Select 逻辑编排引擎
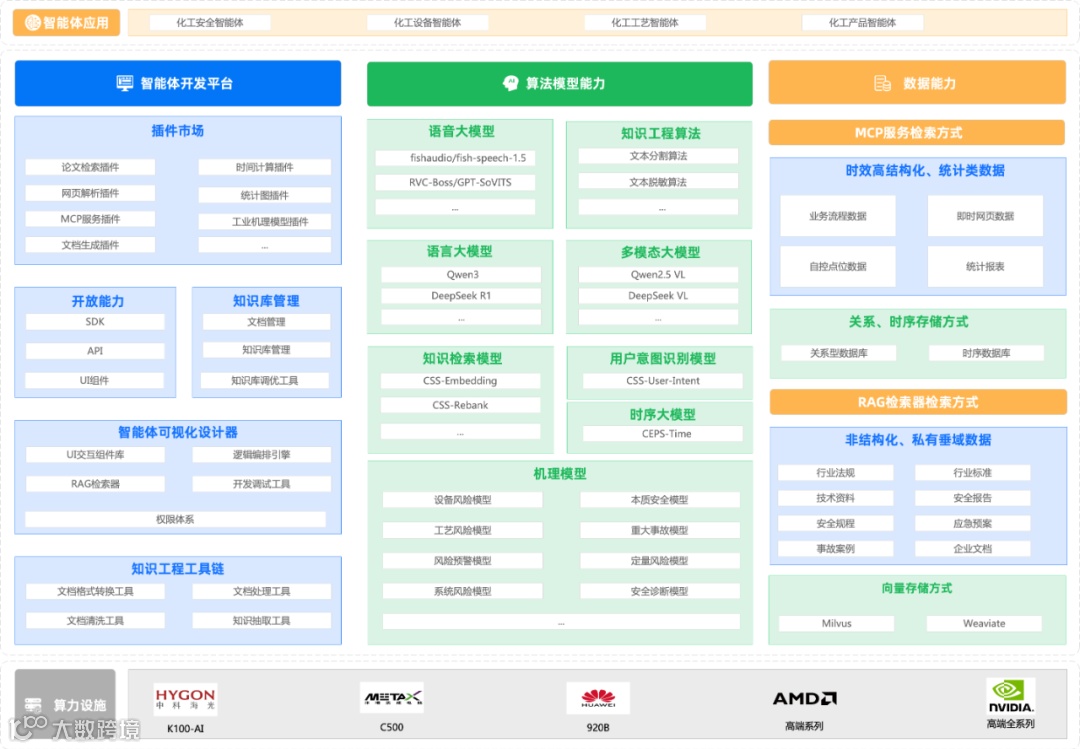Viewport: 1080px width, 749px height. [262, 455]
